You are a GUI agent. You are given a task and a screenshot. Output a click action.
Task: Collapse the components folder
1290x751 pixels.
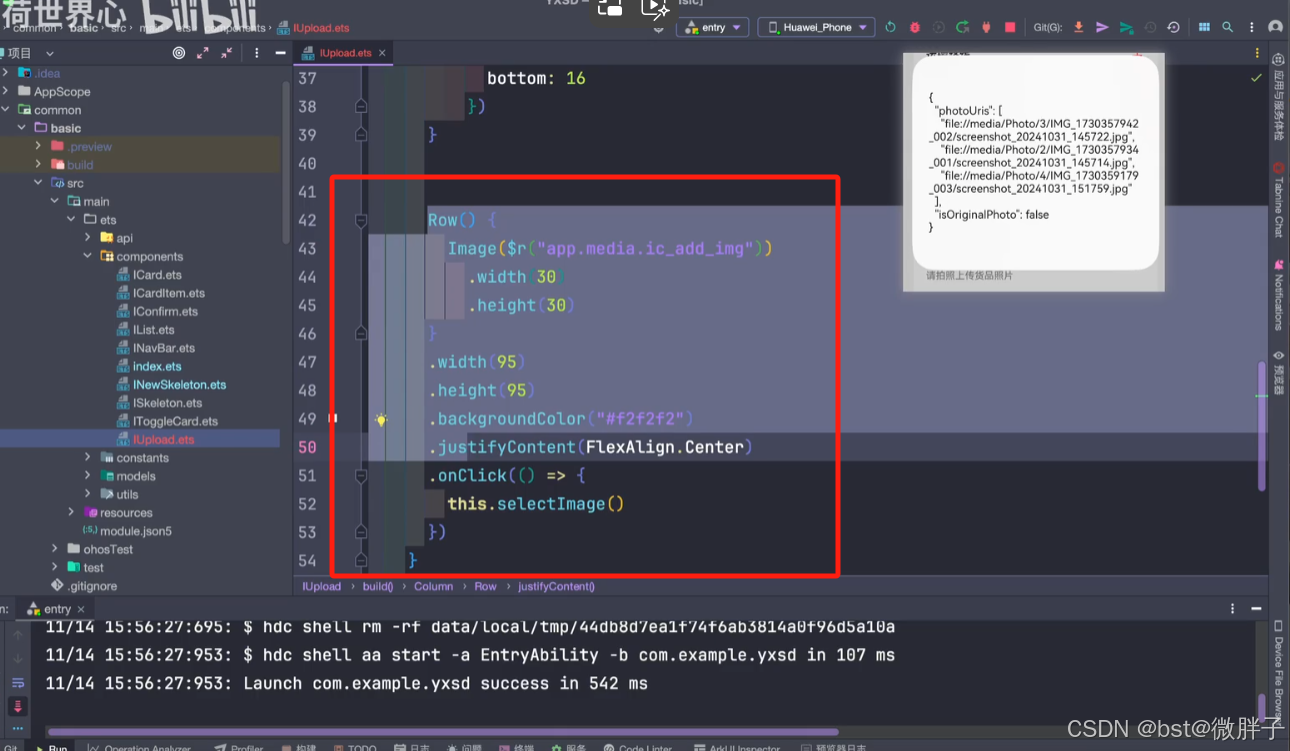click(88, 256)
